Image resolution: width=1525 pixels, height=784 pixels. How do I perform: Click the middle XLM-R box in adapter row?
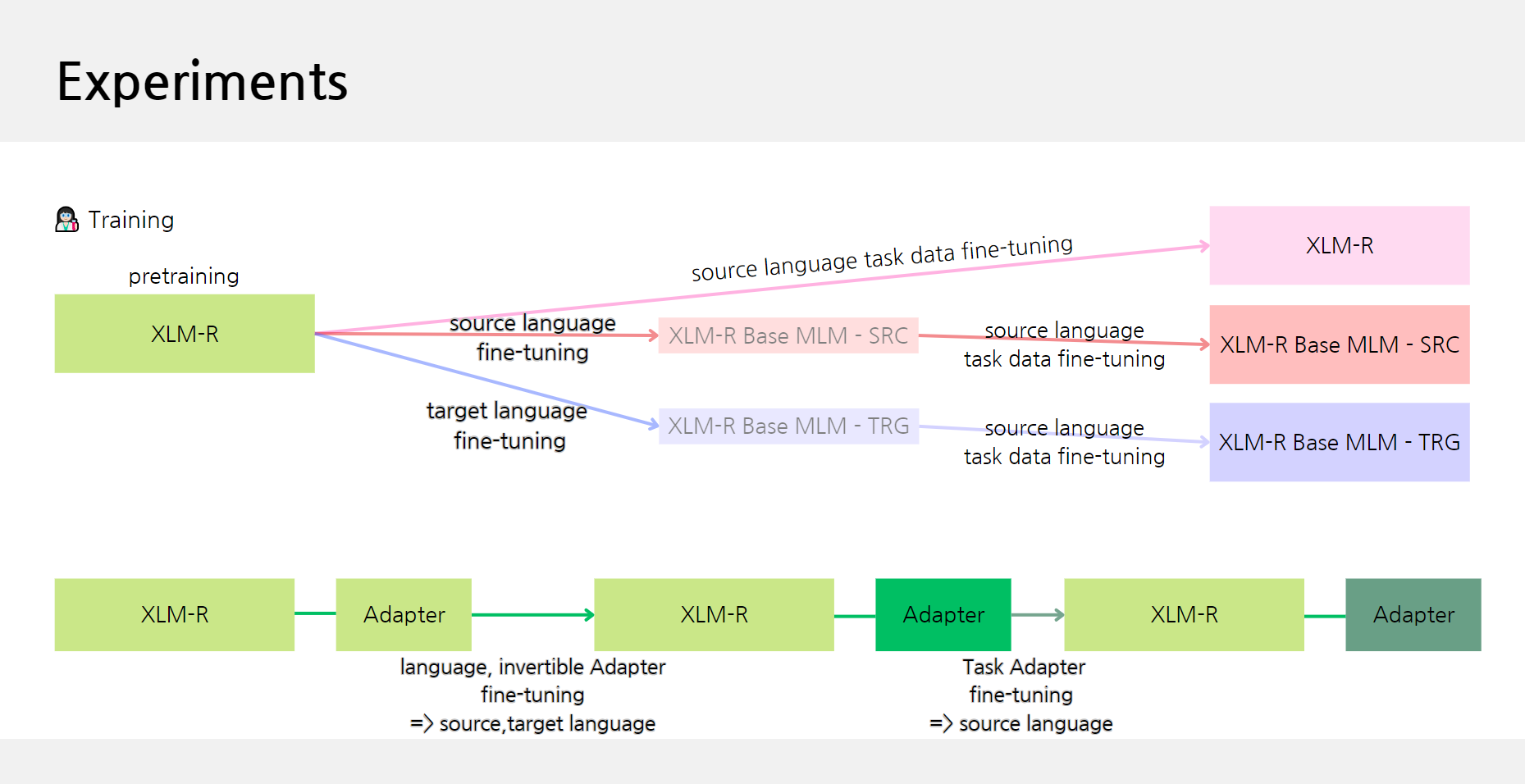pos(715,615)
